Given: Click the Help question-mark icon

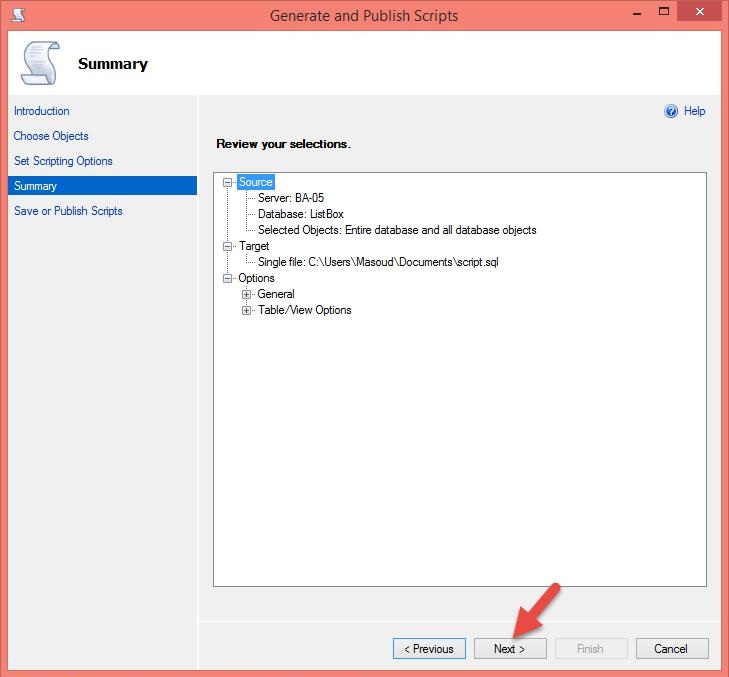Looking at the screenshot, I should [671, 111].
